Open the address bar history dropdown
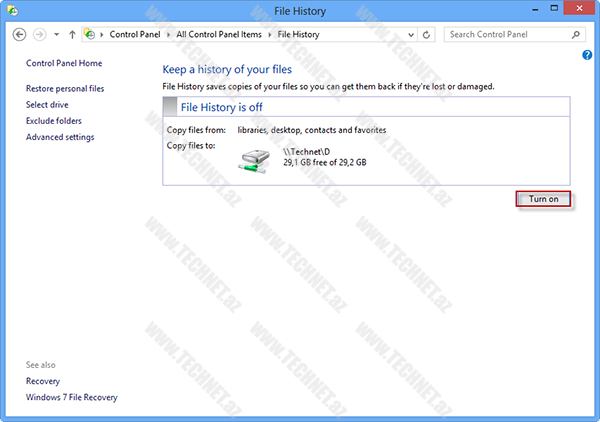 pyautogui.click(x=411, y=35)
